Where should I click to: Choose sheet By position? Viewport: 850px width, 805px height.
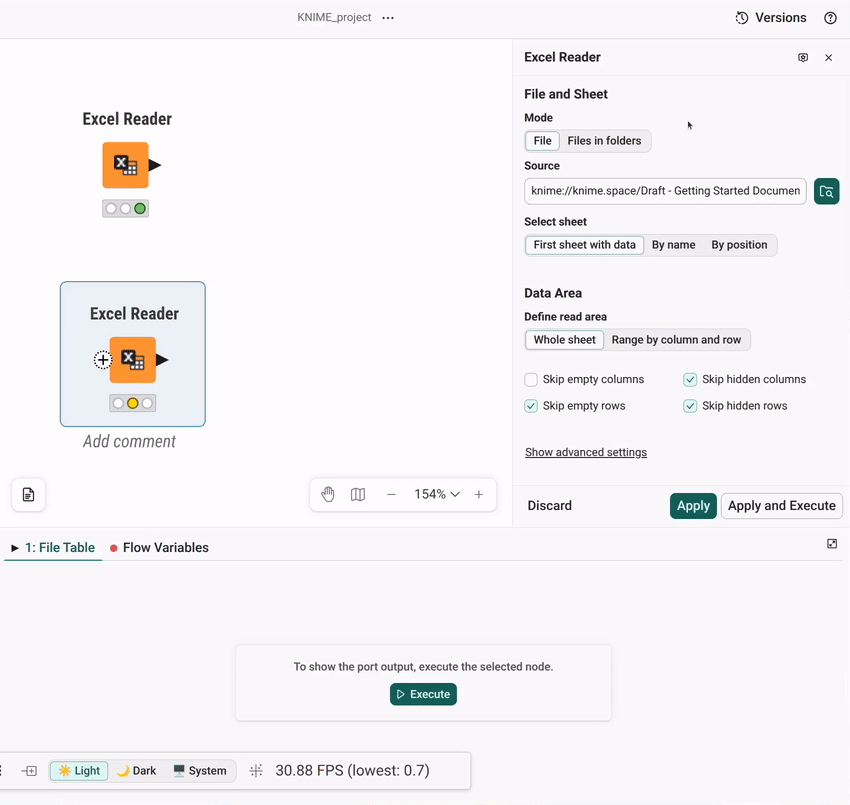click(739, 245)
